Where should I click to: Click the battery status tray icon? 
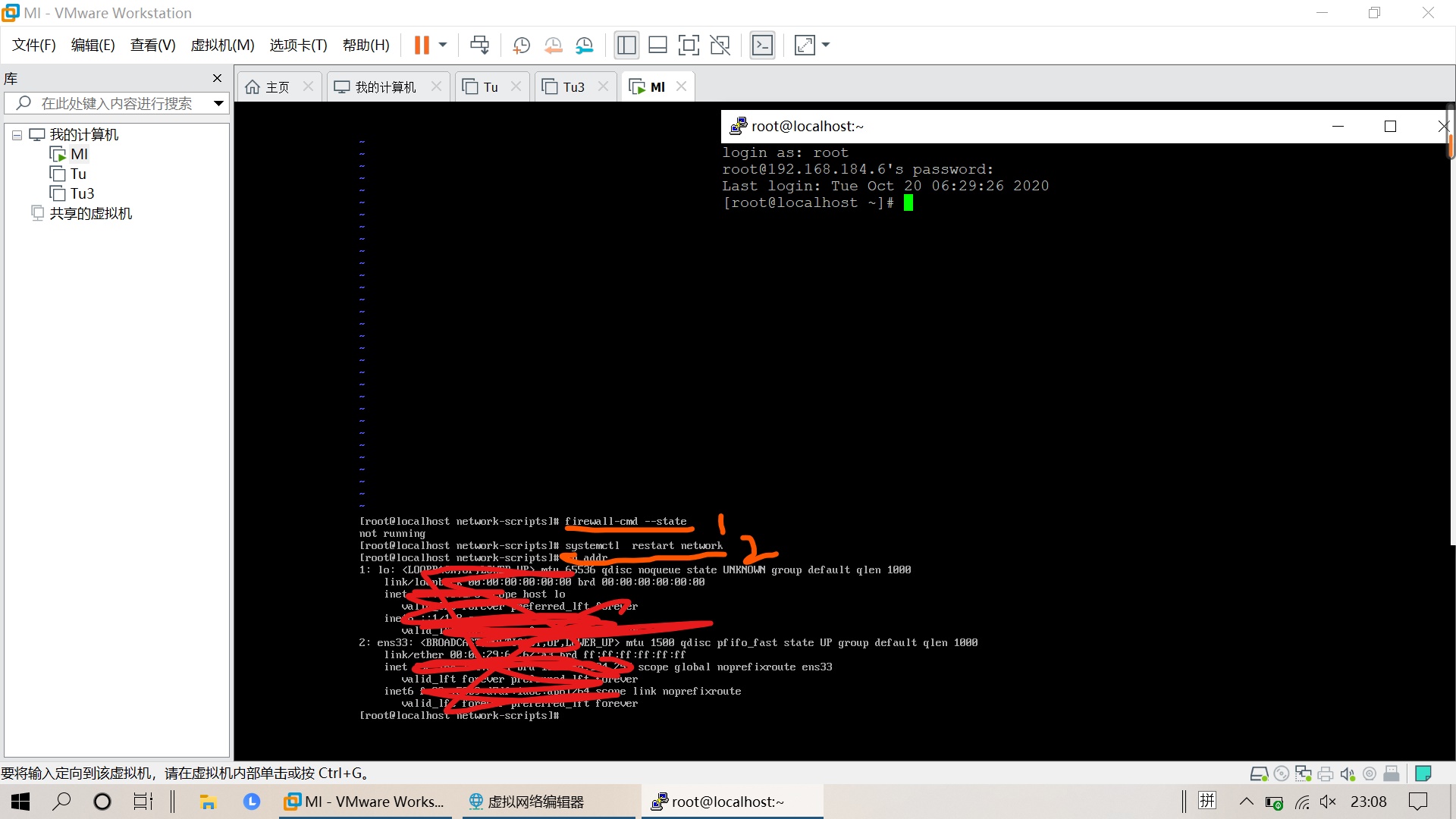click(1274, 802)
